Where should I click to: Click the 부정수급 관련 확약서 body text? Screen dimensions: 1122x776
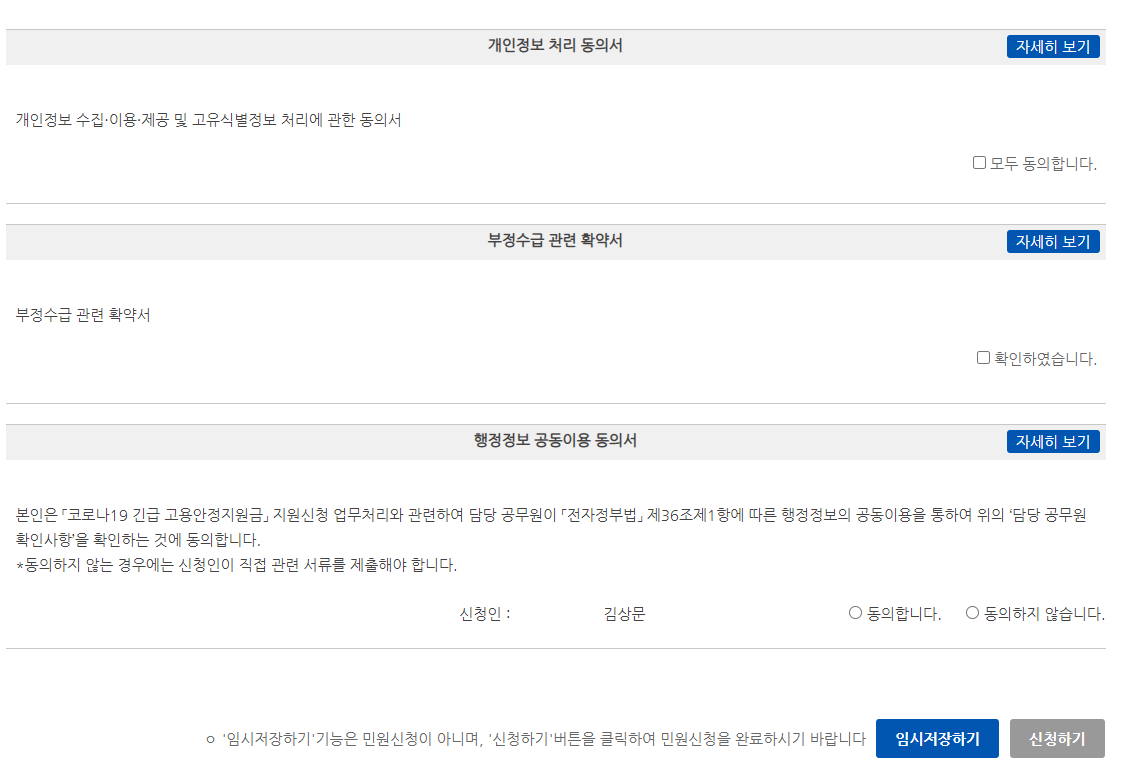(83, 315)
